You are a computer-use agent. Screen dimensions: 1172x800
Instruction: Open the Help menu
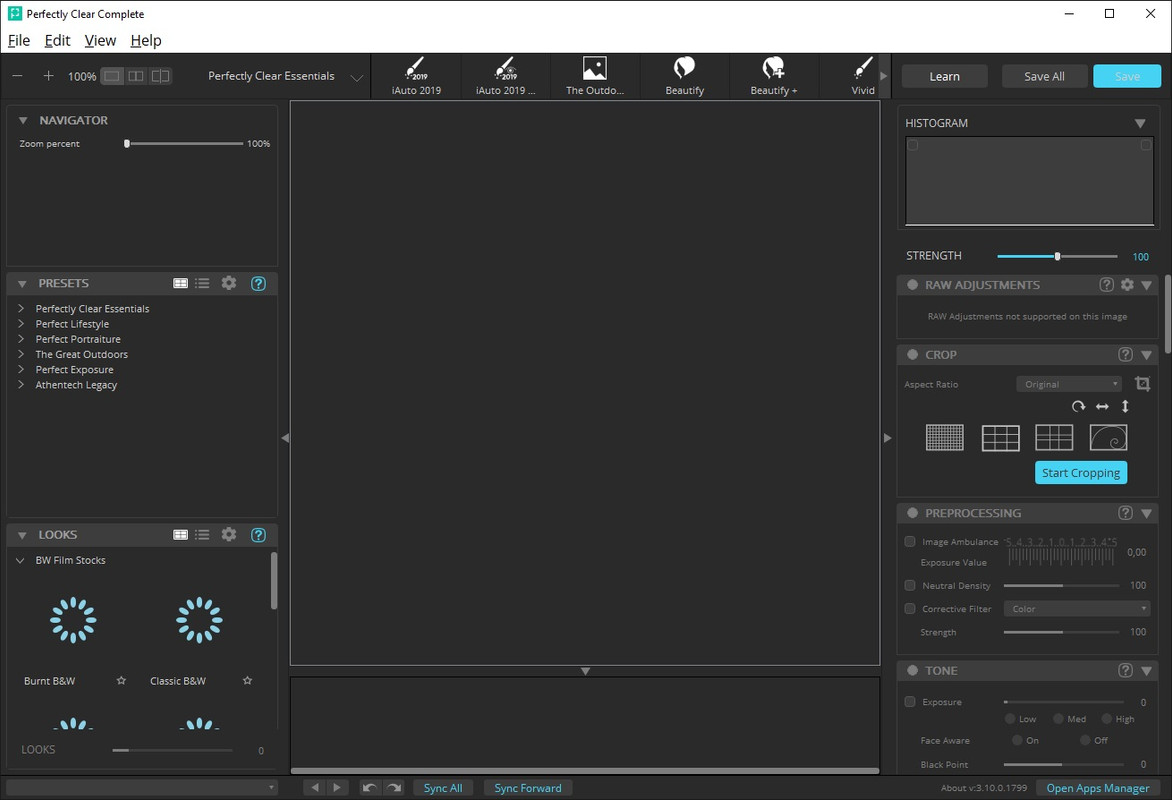point(146,40)
